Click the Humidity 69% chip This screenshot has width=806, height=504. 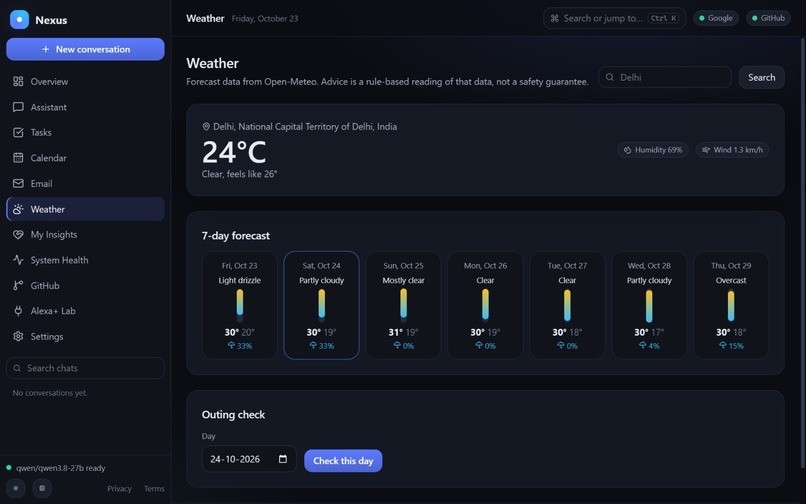point(652,150)
